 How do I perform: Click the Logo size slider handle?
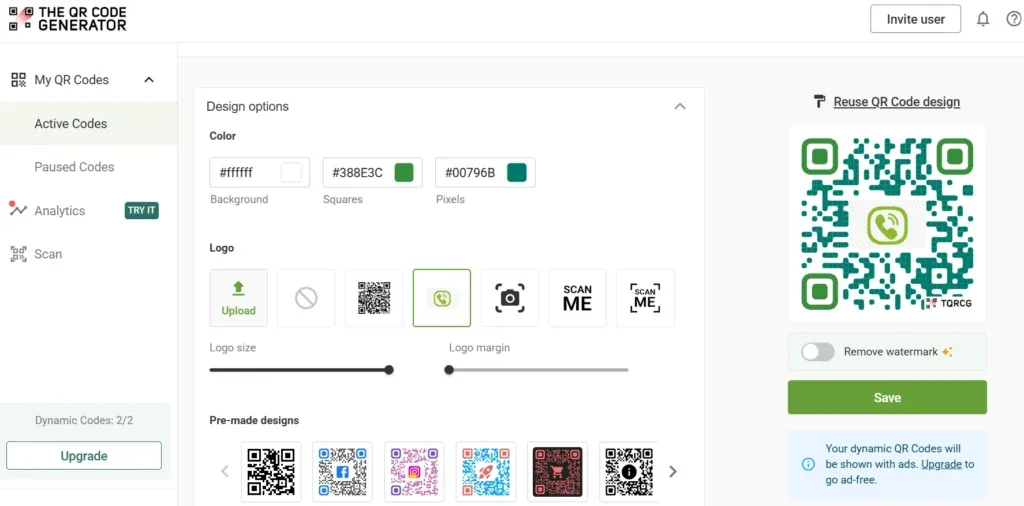coord(389,370)
